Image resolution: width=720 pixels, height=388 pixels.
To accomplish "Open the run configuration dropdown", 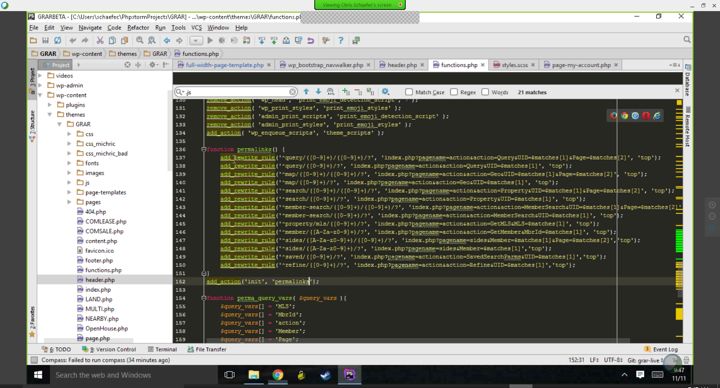I will click(196, 40).
